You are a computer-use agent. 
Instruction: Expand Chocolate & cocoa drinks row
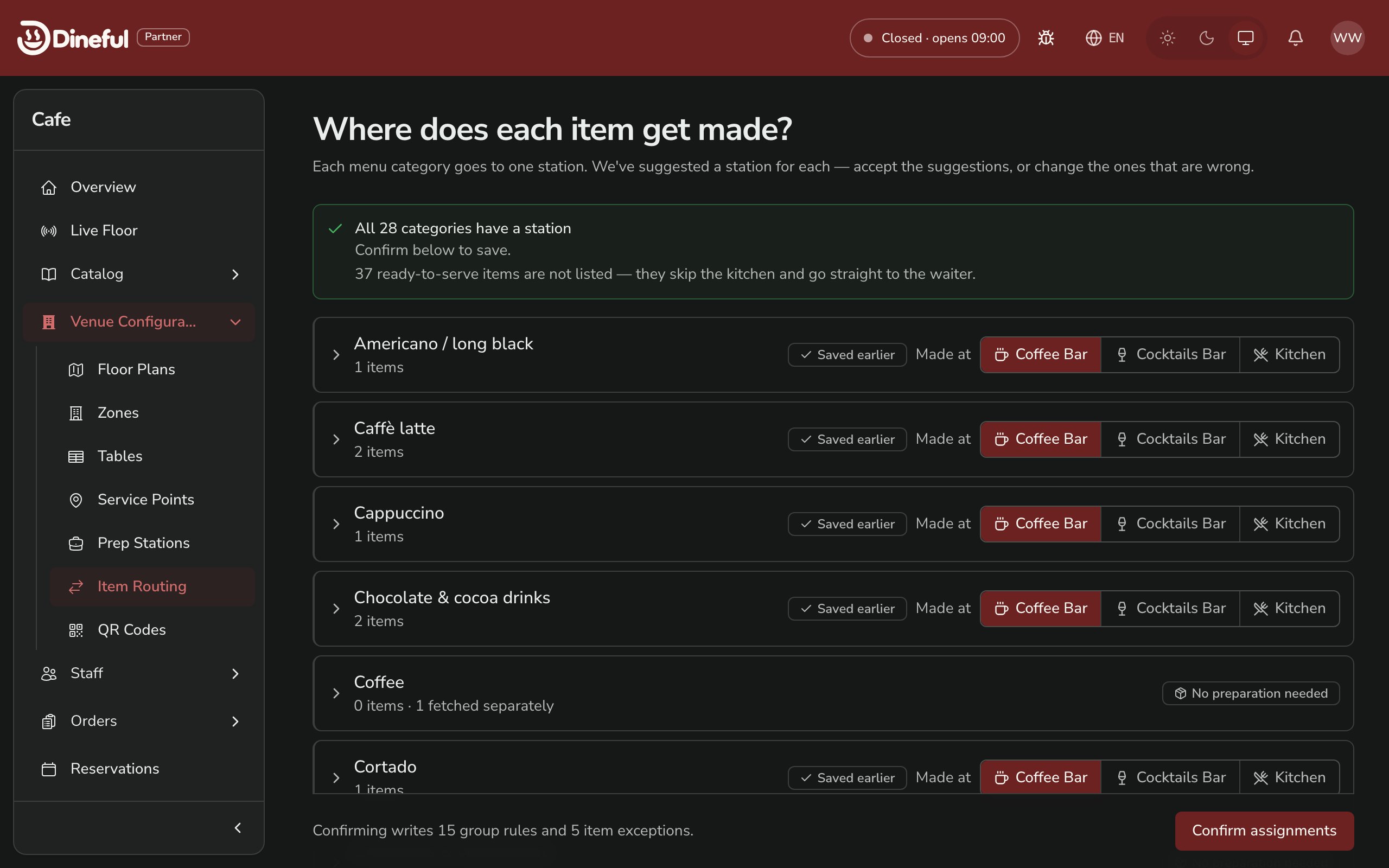[x=336, y=609]
